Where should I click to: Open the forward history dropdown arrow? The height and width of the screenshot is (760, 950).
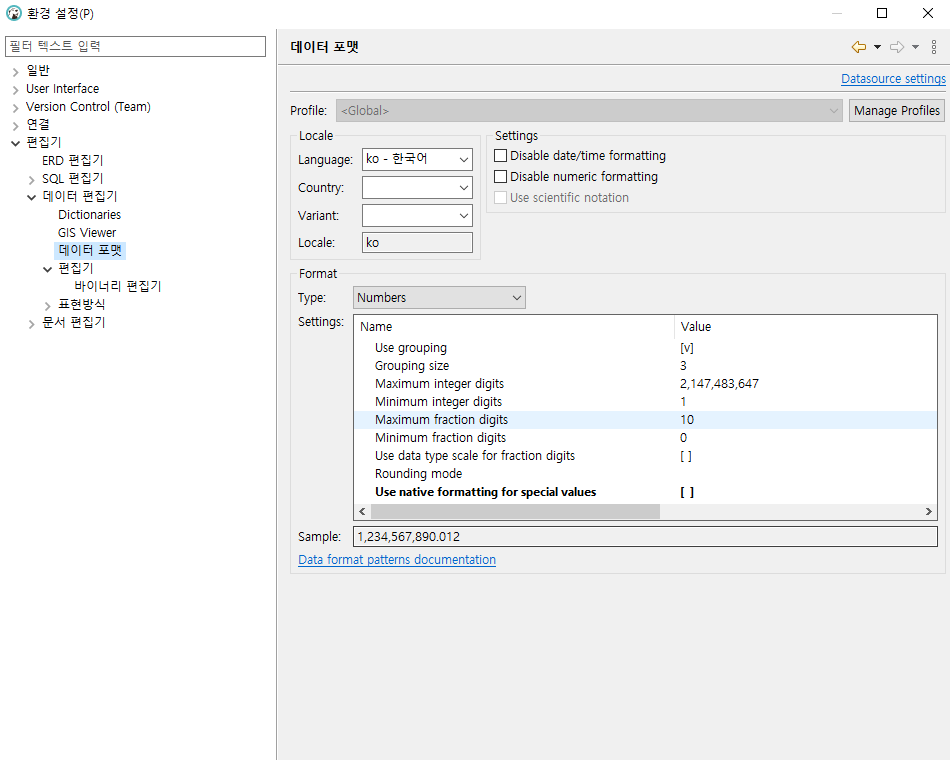(x=915, y=47)
